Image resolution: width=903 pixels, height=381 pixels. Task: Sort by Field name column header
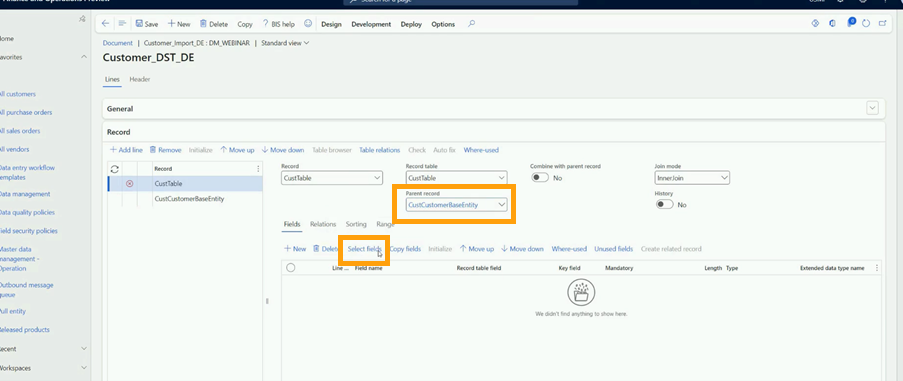(369, 268)
